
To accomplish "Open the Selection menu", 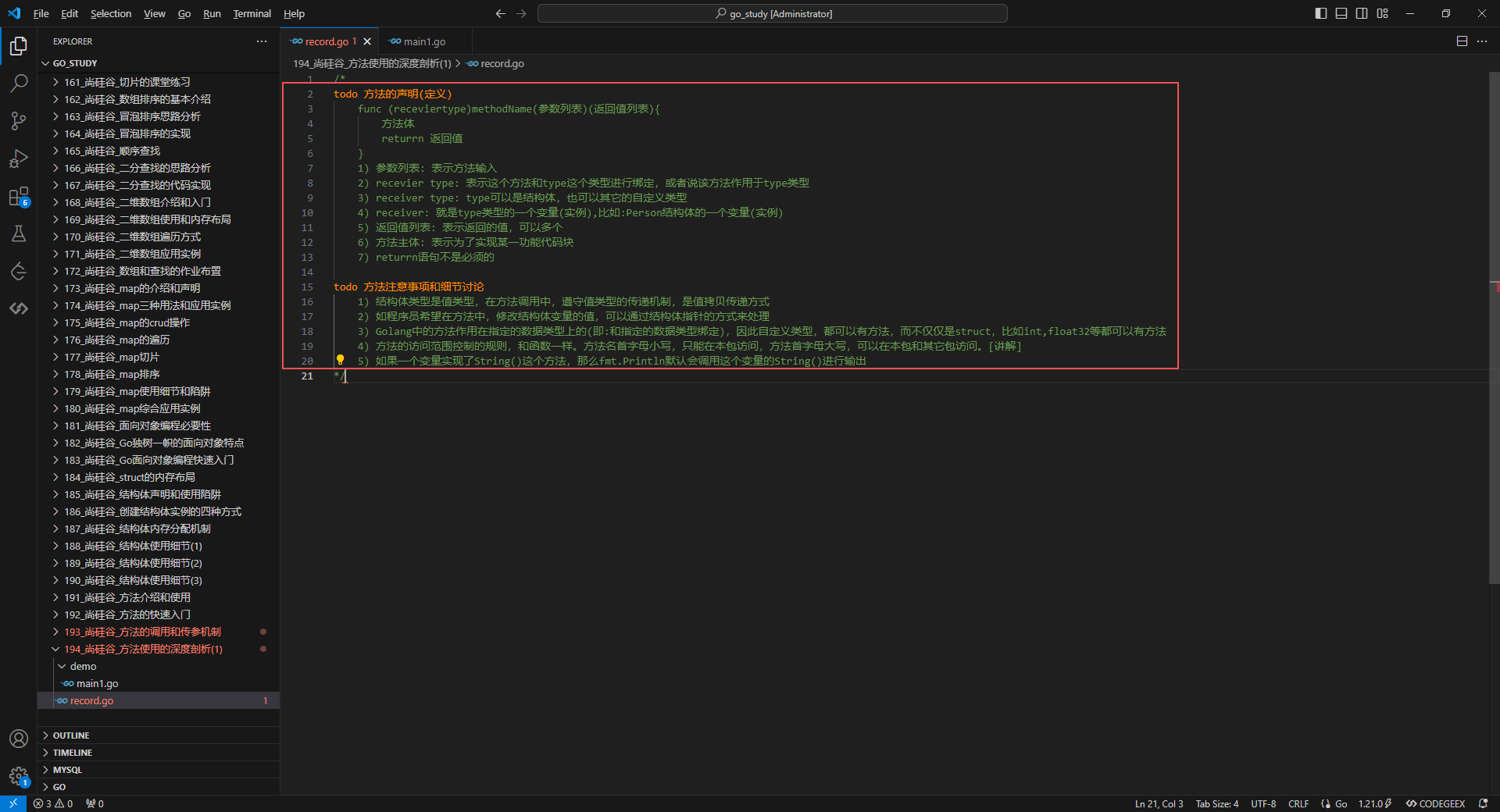I will point(111,13).
